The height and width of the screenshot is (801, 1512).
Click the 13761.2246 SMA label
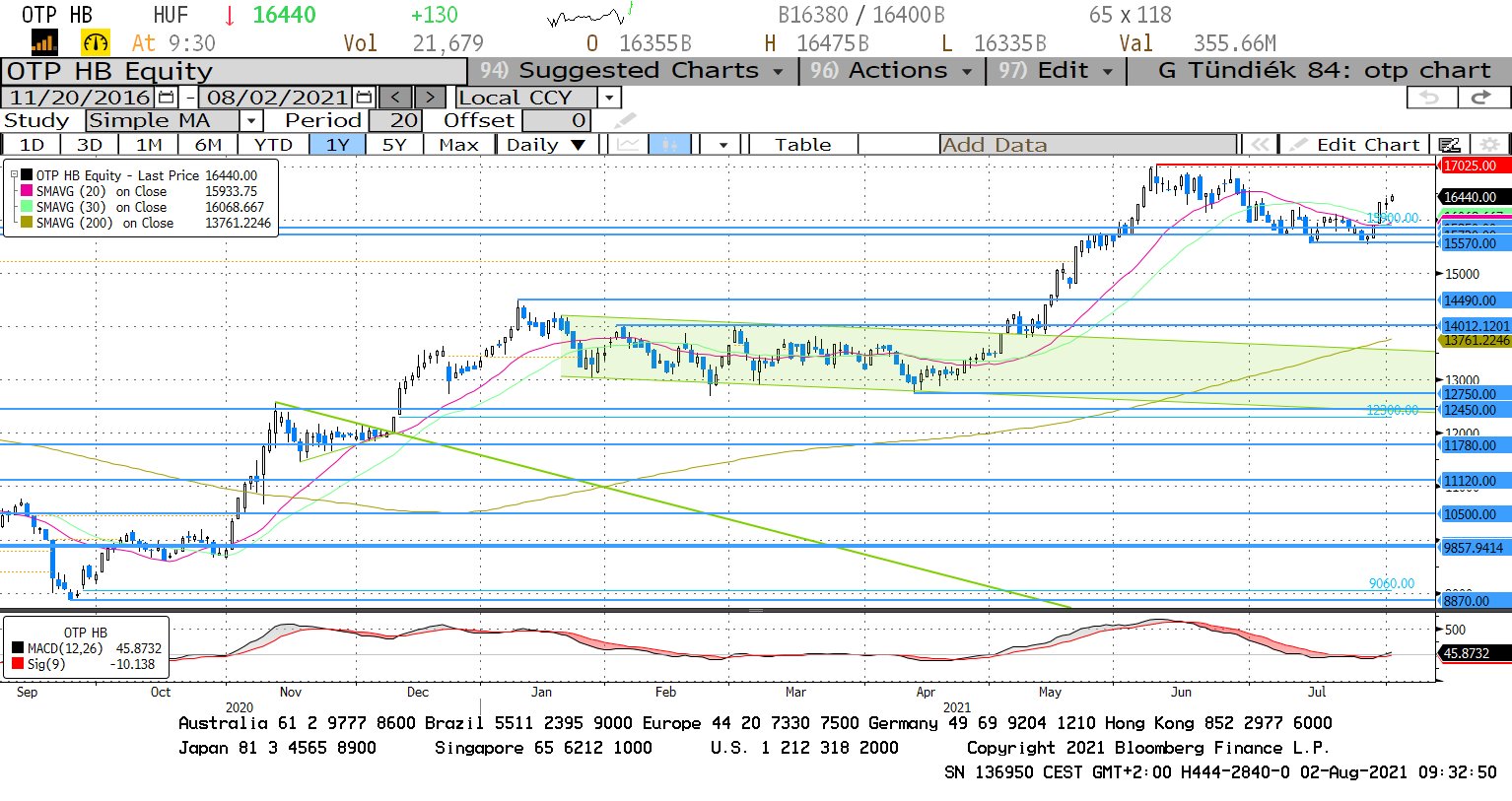(x=1476, y=340)
